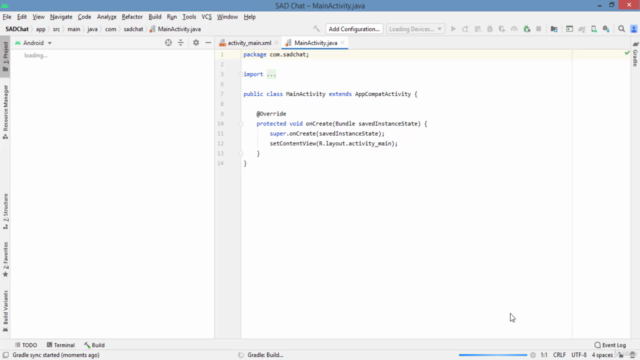Cancel the Gradle build process button
640x360 pixels.
click(x=533, y=355)
